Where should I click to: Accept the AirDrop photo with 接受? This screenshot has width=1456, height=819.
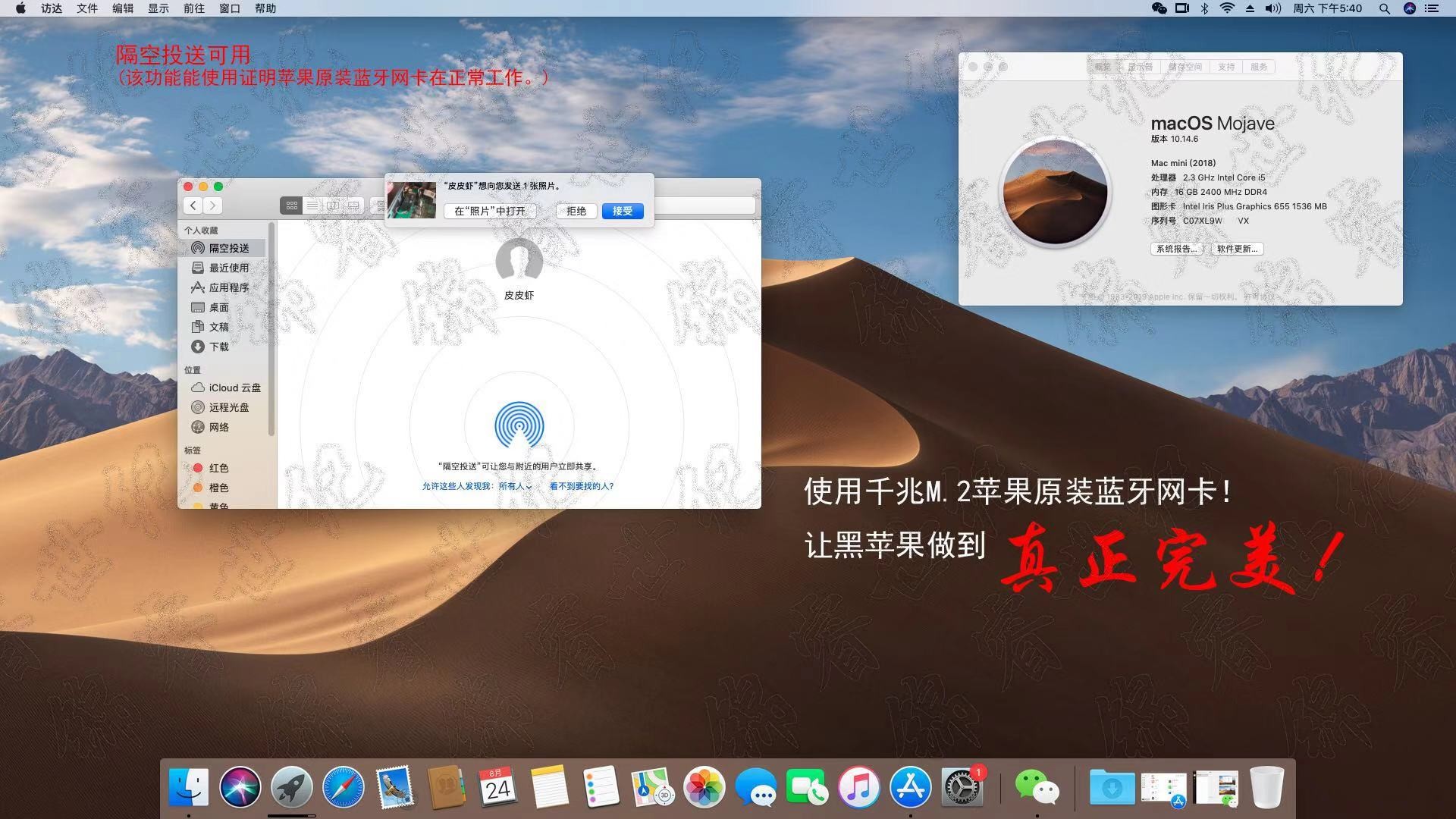click(x=623, y=211)
